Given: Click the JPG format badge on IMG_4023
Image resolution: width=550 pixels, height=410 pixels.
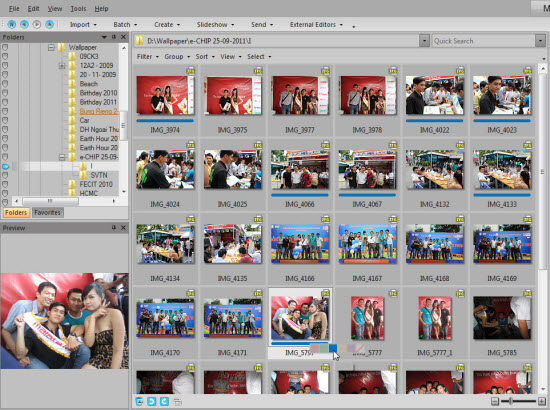Looking at the screenshot, I should (527, 71).
